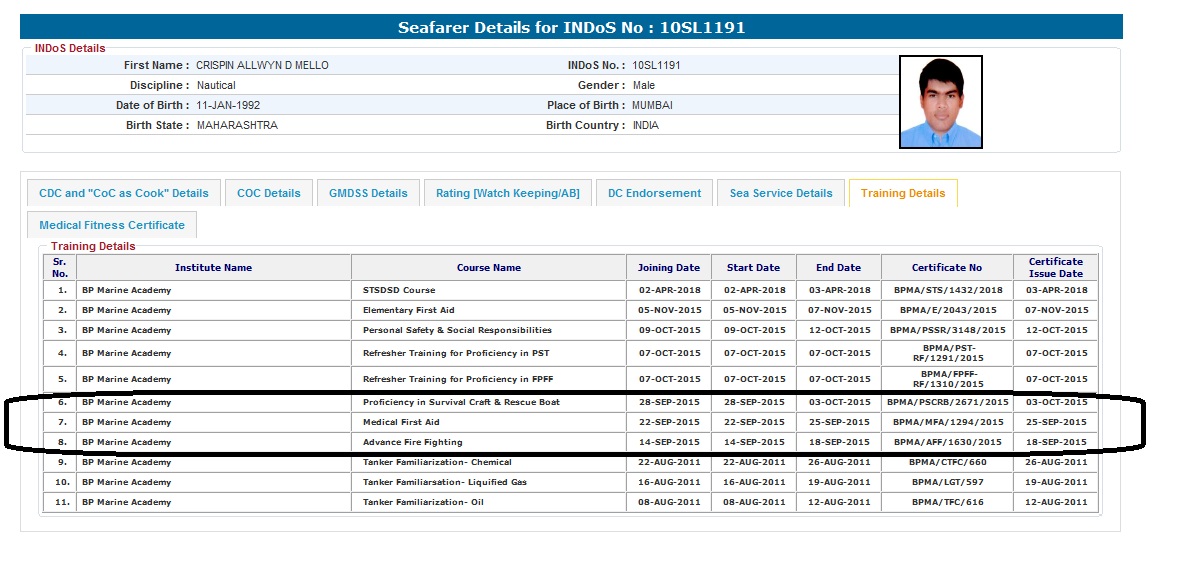Switch to the COC Details tab
1182x563 pixels.
pyautogui.click(x=269, y=193)
